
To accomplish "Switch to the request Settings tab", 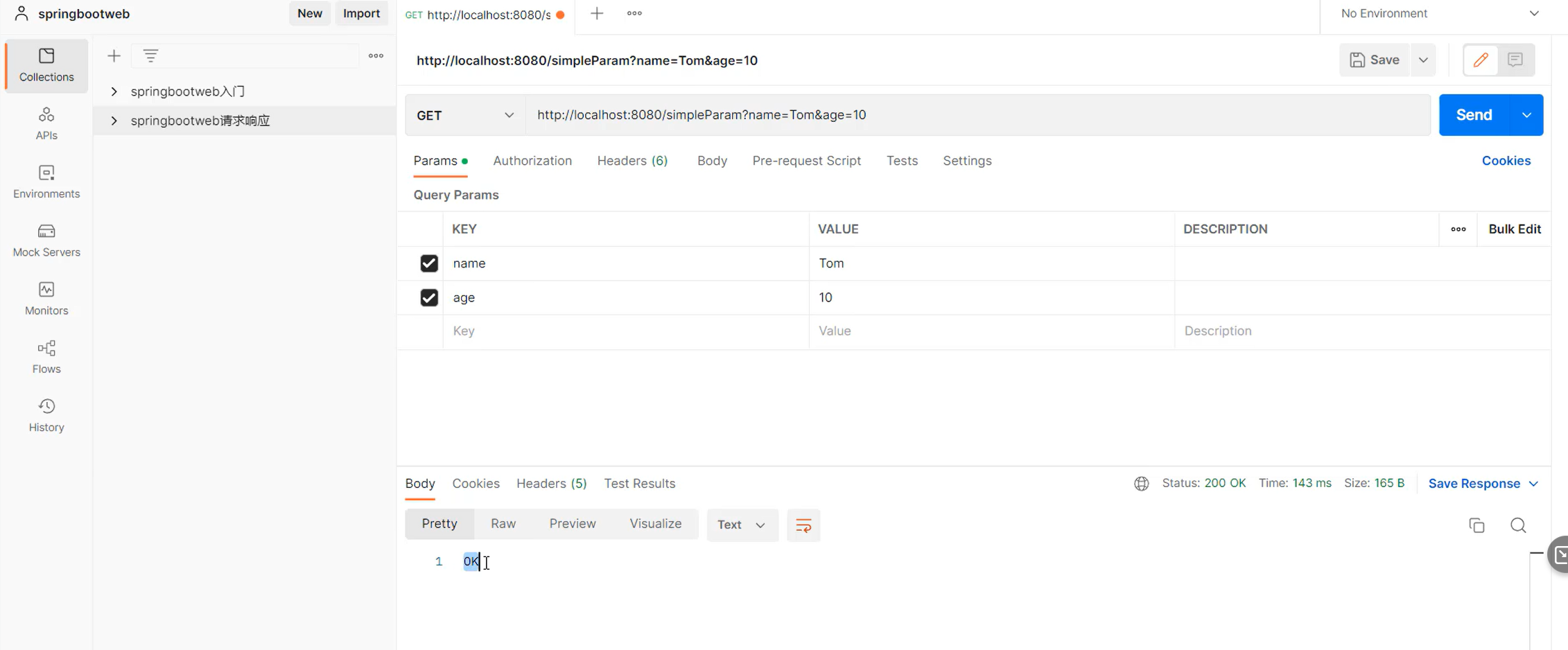I will coord(967,161).
